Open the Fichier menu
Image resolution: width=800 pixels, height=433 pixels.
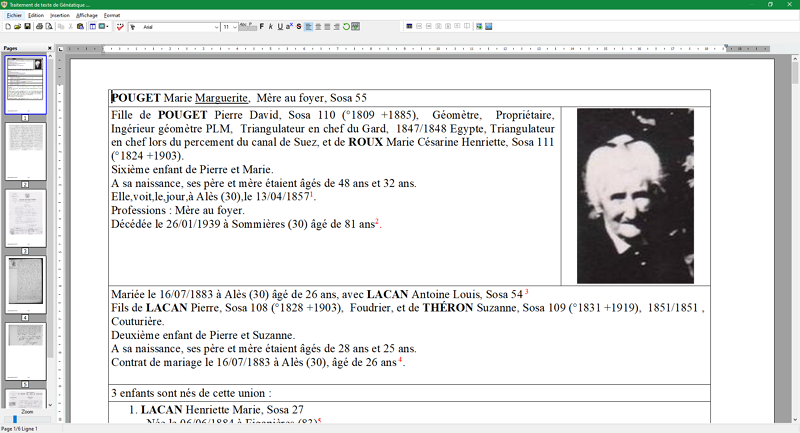(x=14, y=15)
